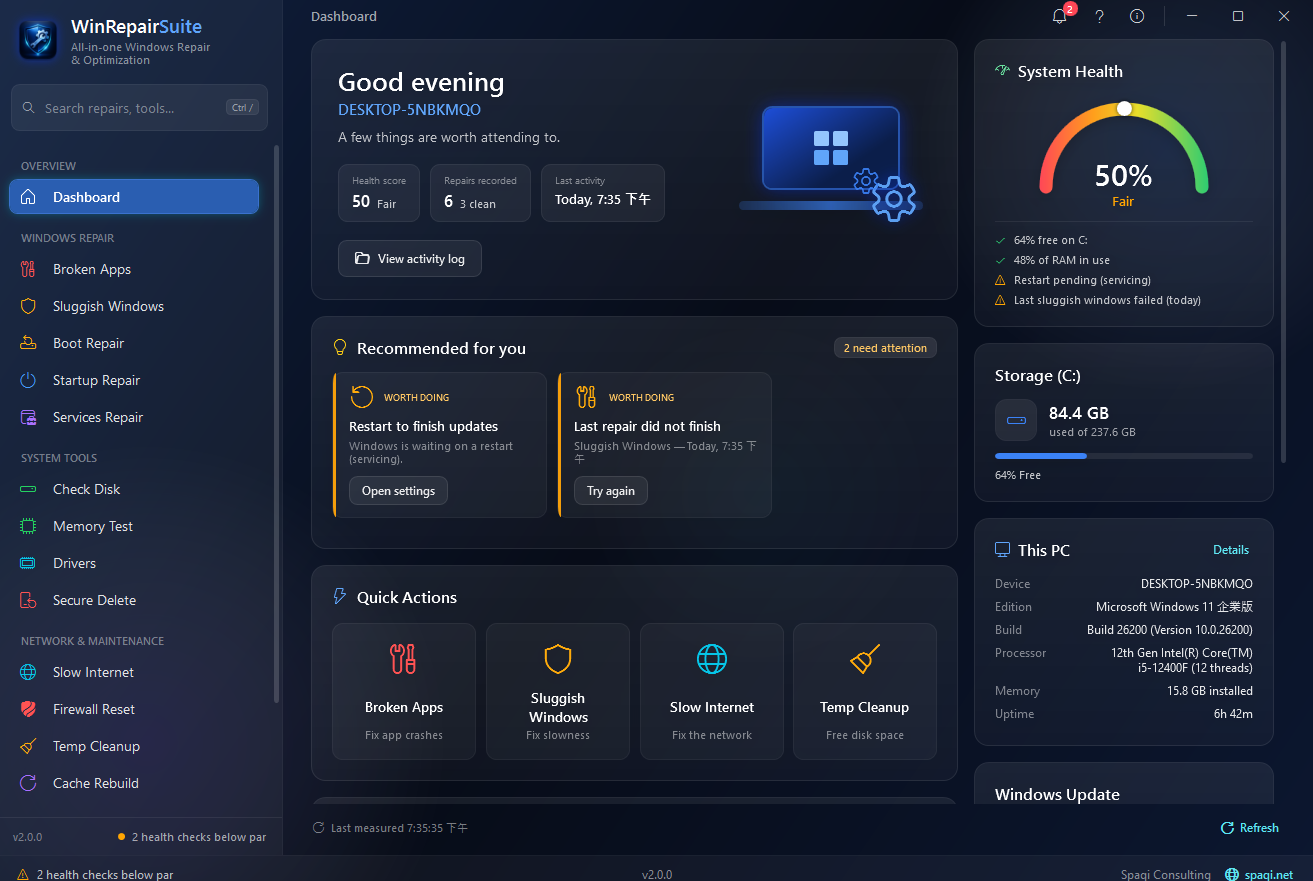Click the restart icon on Restart to finish updates card
1313x881 pixels.
pyautogui.click(x=361, y=397)
